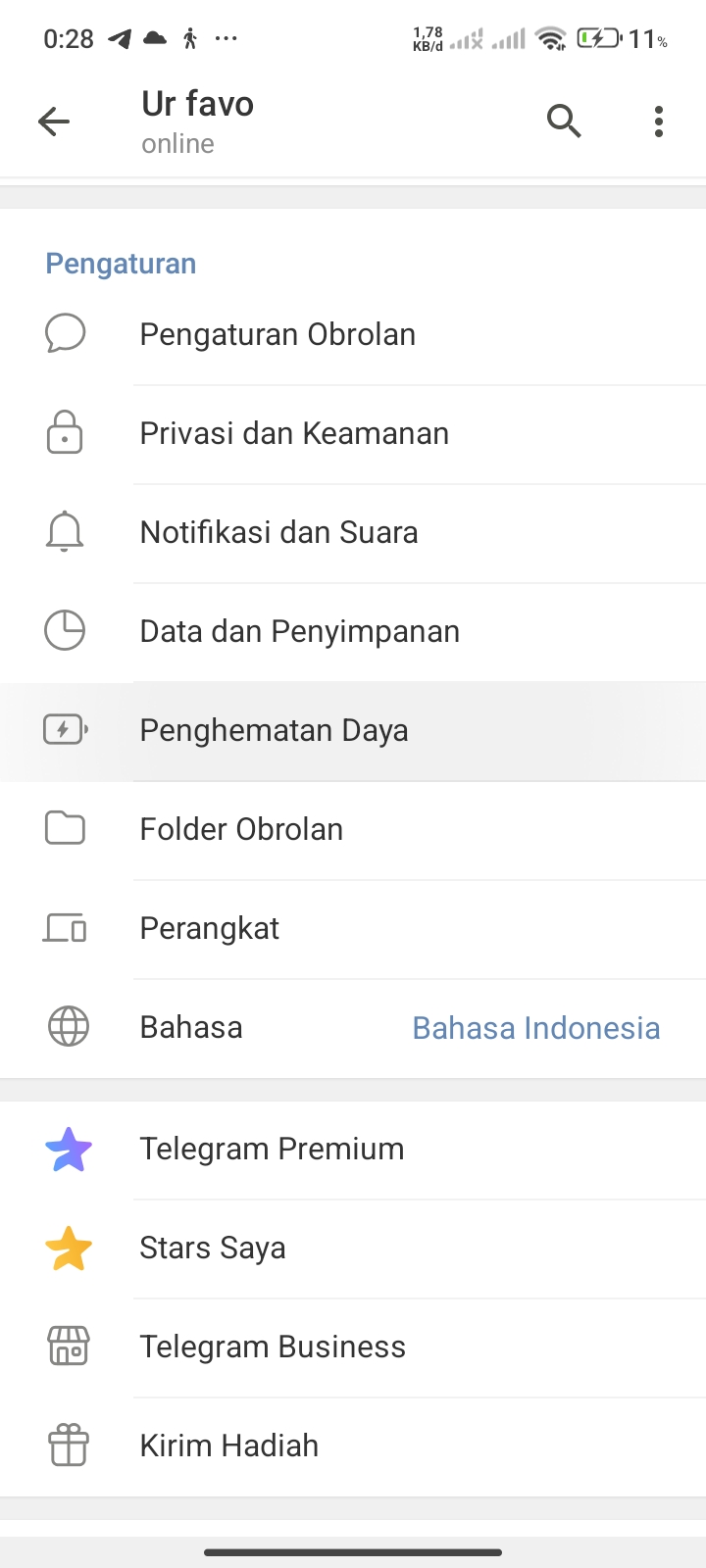Tap the battery power saving icon
Viewport: 706px width, 1568px height.
point(65,730)
